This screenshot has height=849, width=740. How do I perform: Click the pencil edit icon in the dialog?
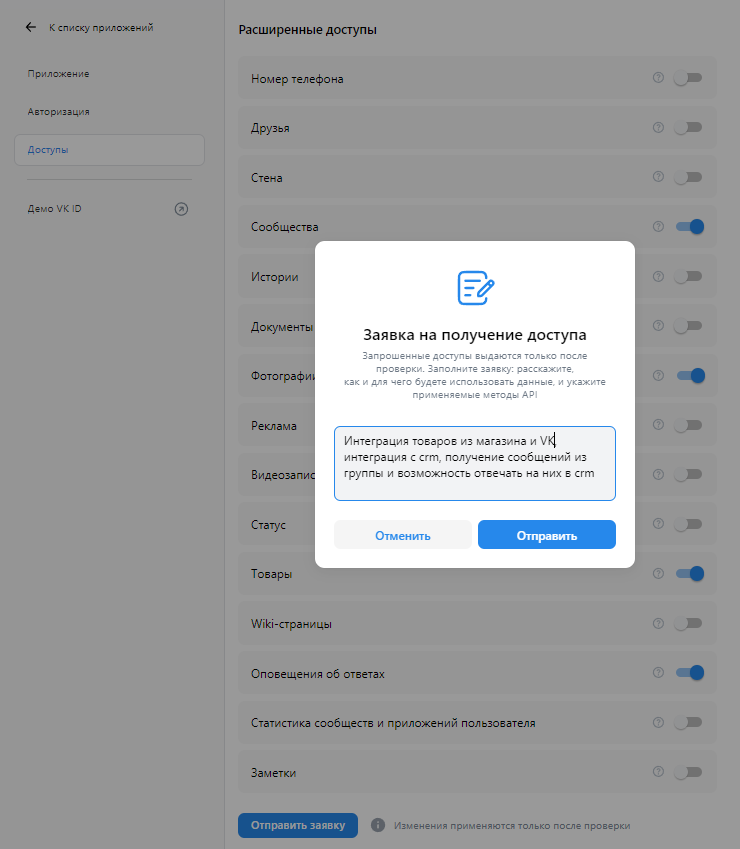click(x=474, y=289)
